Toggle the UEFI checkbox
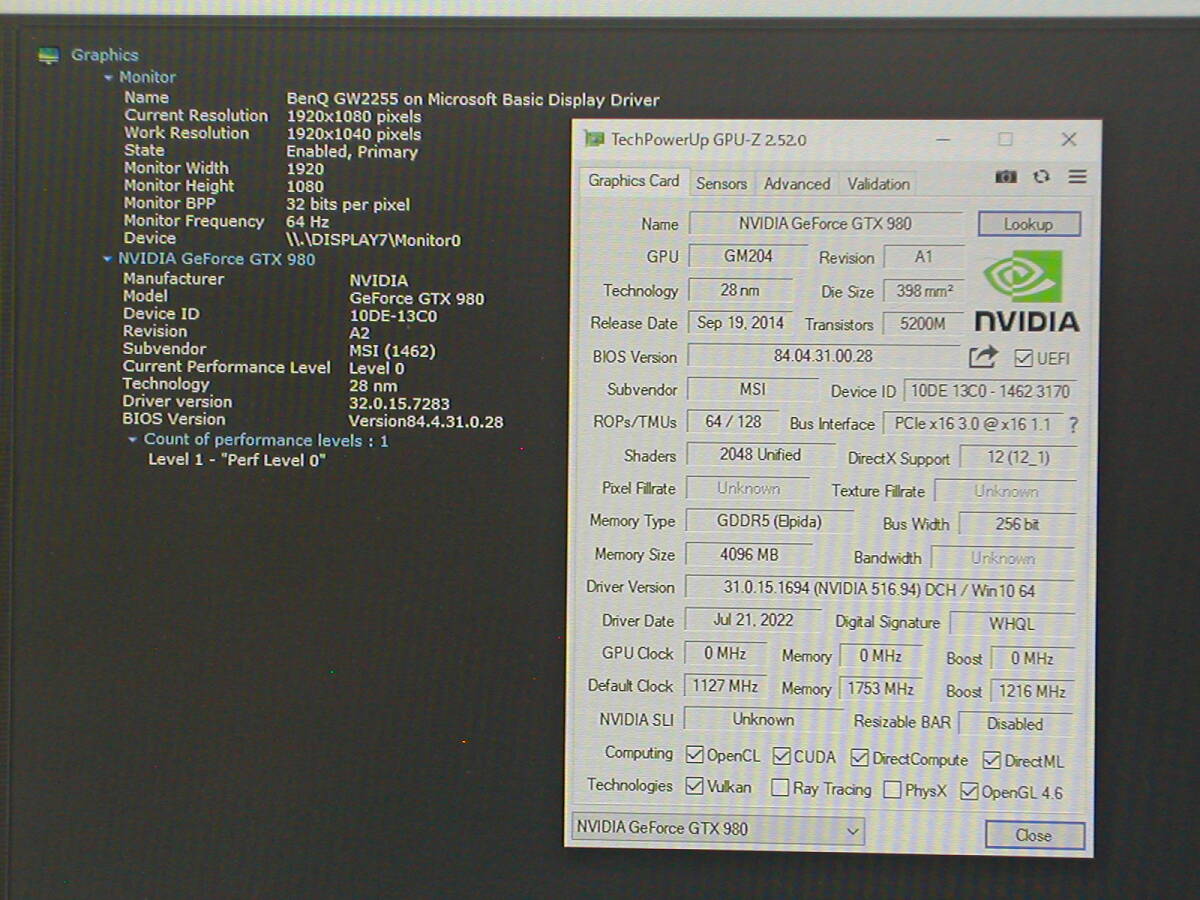 [1023, 358]
